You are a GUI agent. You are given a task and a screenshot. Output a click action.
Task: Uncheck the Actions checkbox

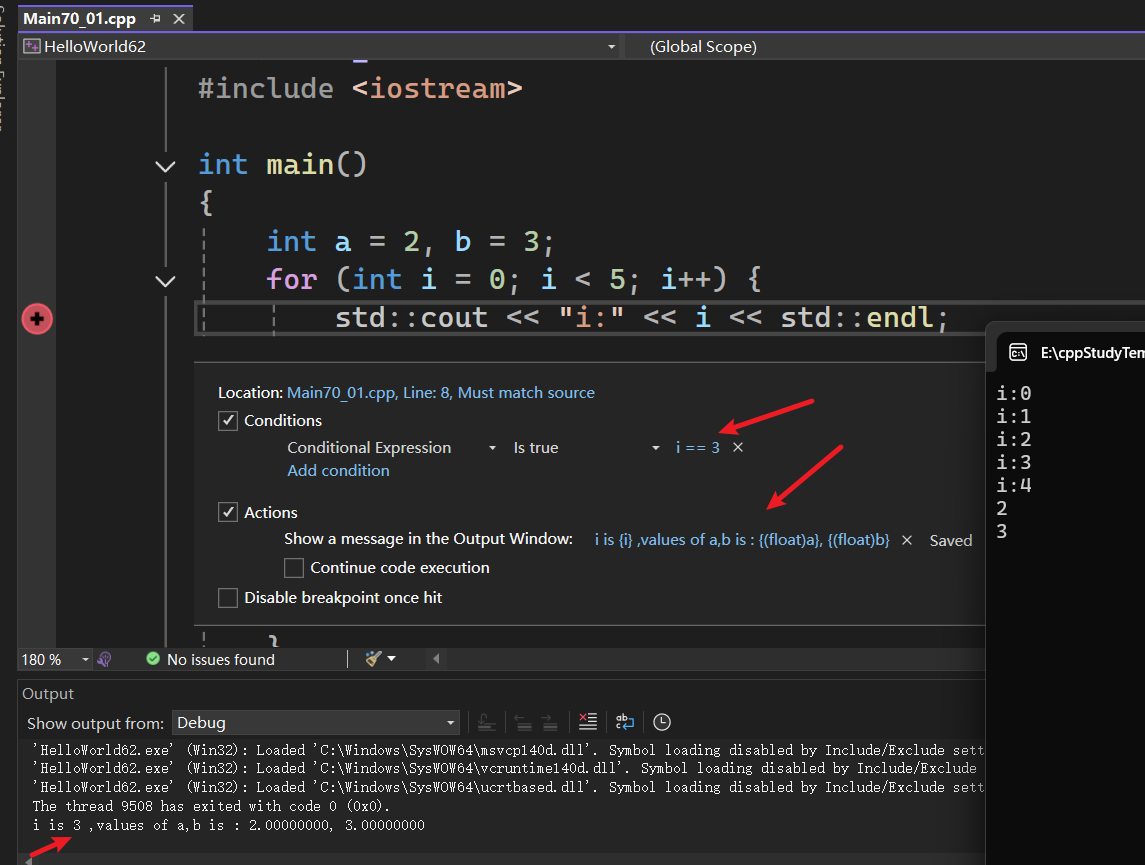pyautogui.click(x=228, y=512)
